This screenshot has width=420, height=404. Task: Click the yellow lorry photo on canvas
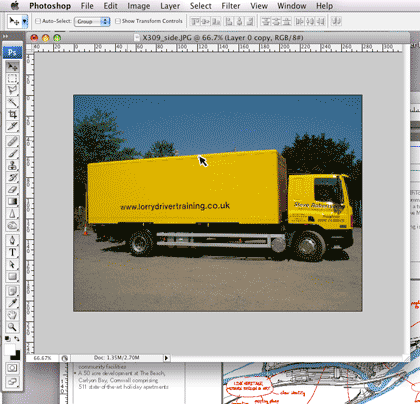tap(218, 203)
